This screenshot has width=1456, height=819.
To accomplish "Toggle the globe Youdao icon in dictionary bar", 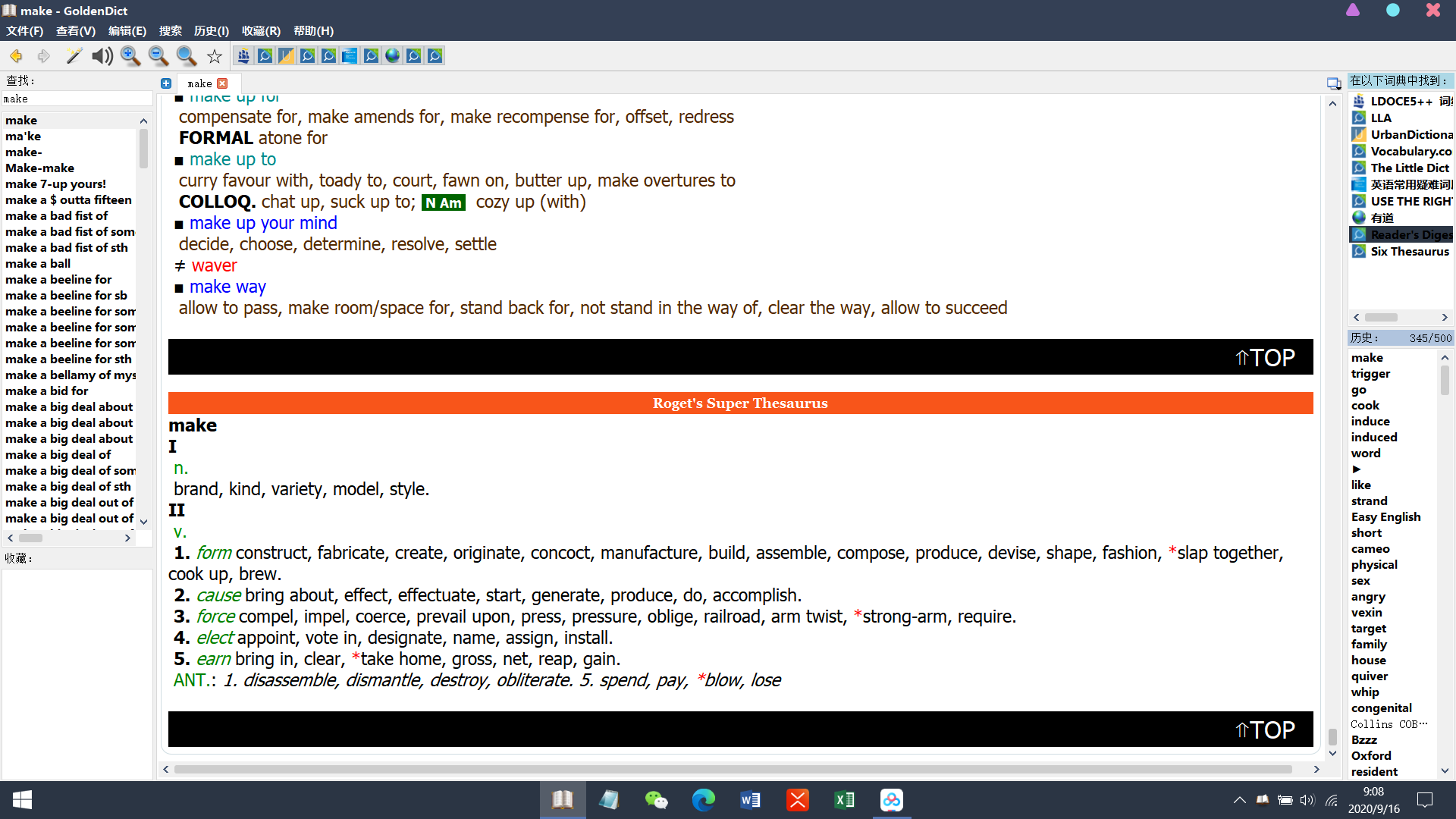I will click(392, 55).
